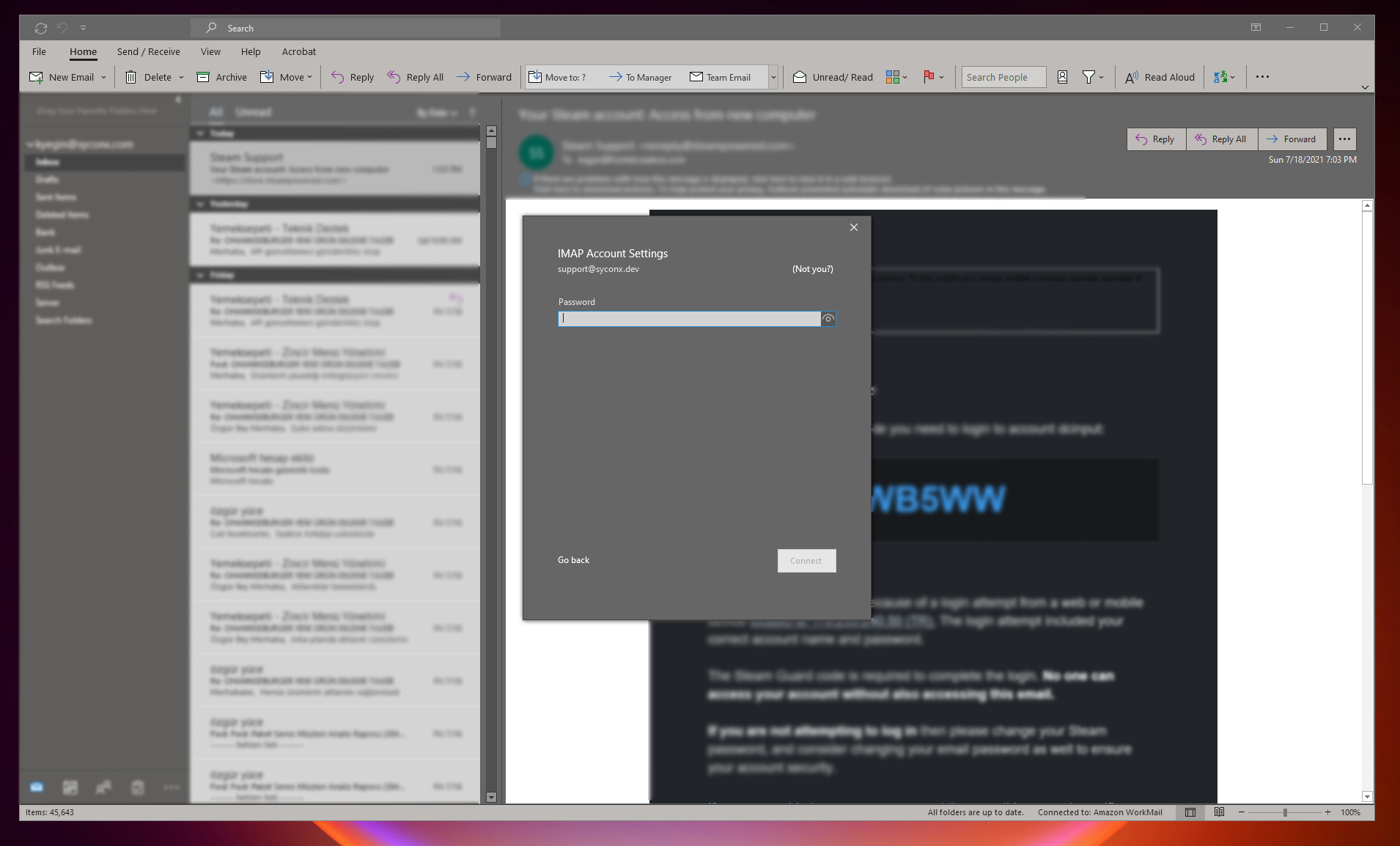Open the Address Book icon

click(x=1062, y=77)
